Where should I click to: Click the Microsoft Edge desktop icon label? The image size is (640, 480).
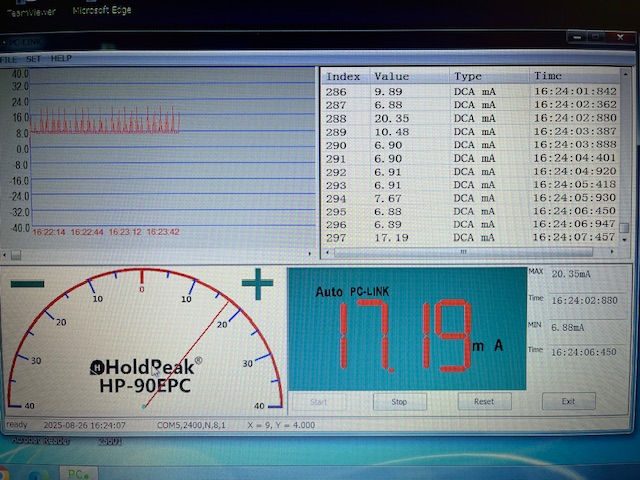tap(102, 10)
